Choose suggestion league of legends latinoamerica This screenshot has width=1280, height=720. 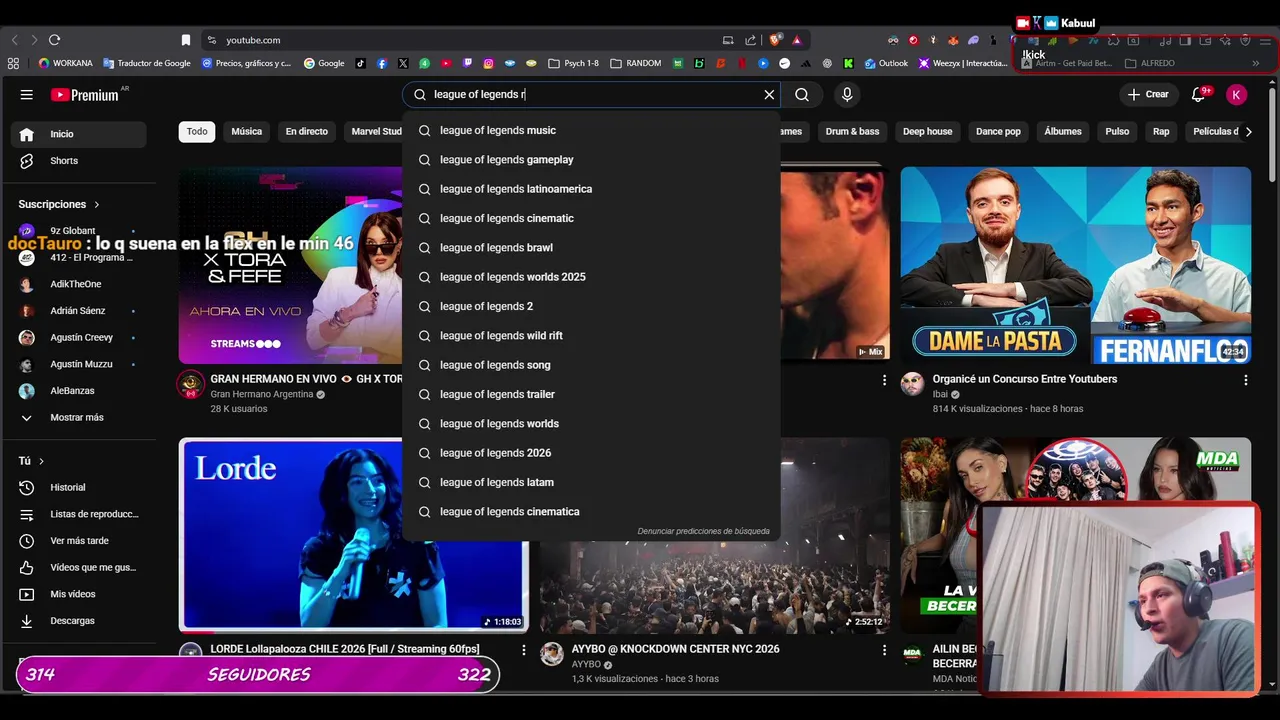click(591, 189)
